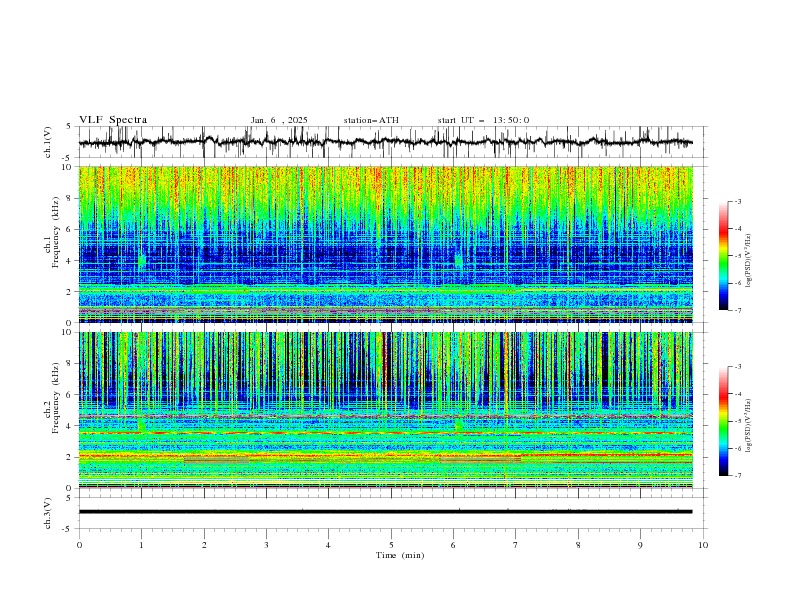This screenshot has width=792, height=612.
Task: Click inside the ch.2 spectrogram panel
Action: click(385, 410)
